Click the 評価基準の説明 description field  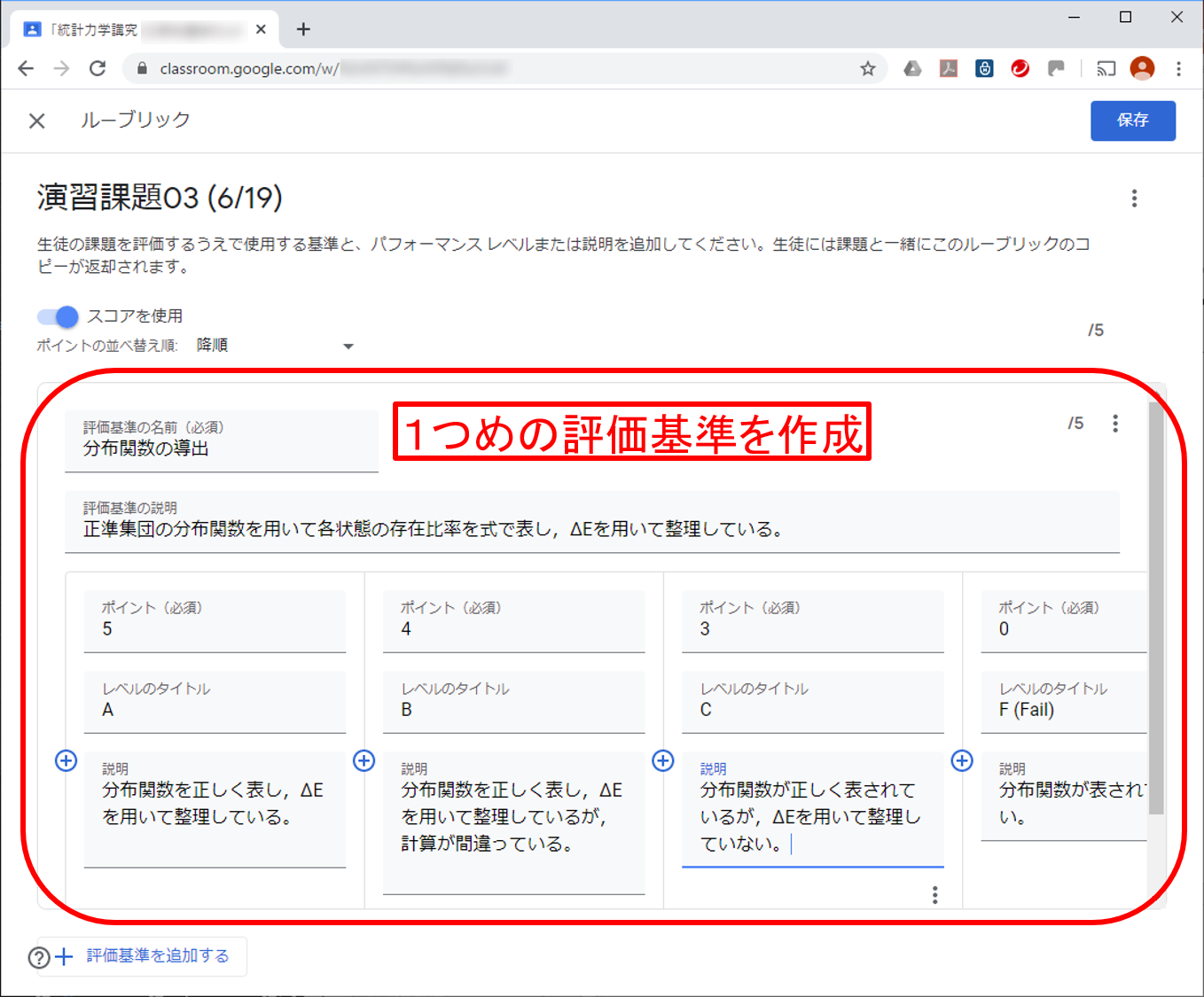click(x=592, y=522)
